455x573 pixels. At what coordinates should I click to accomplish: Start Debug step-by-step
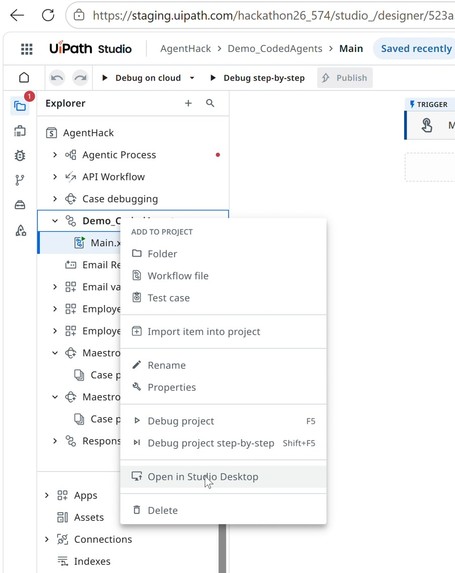(x=258, y=78)
